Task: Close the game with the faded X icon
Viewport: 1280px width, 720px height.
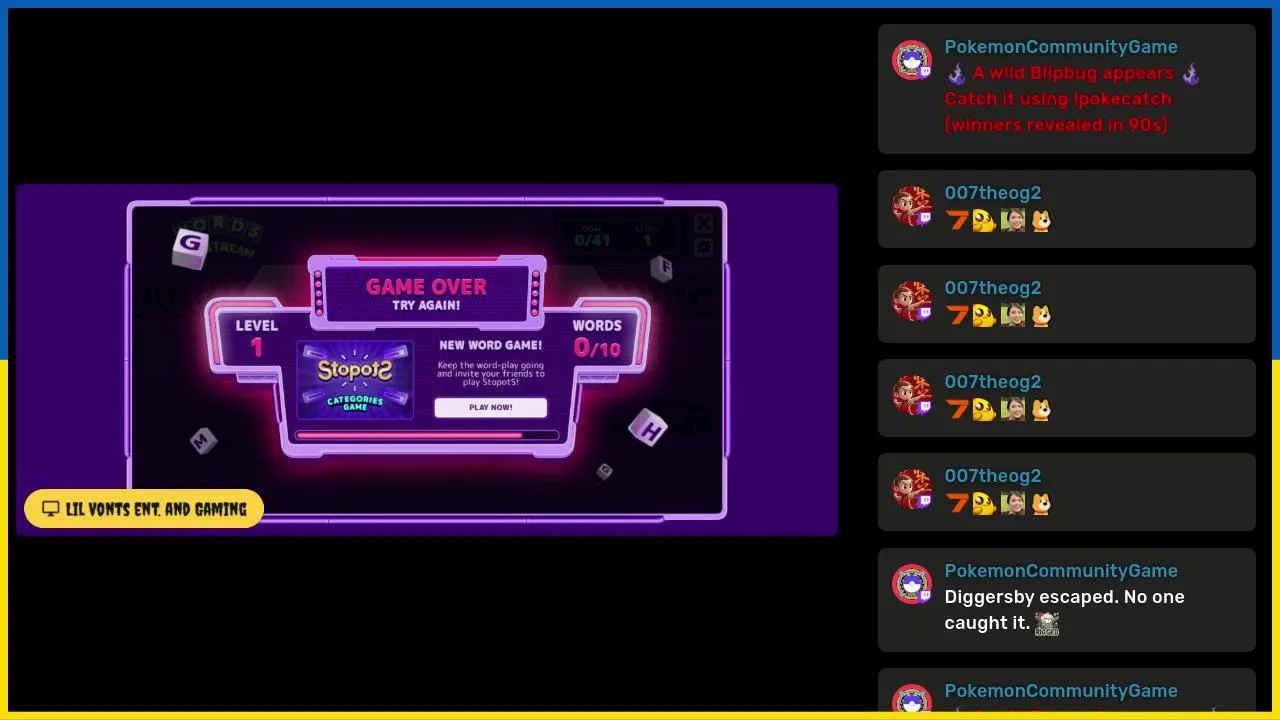Action: 703,223
